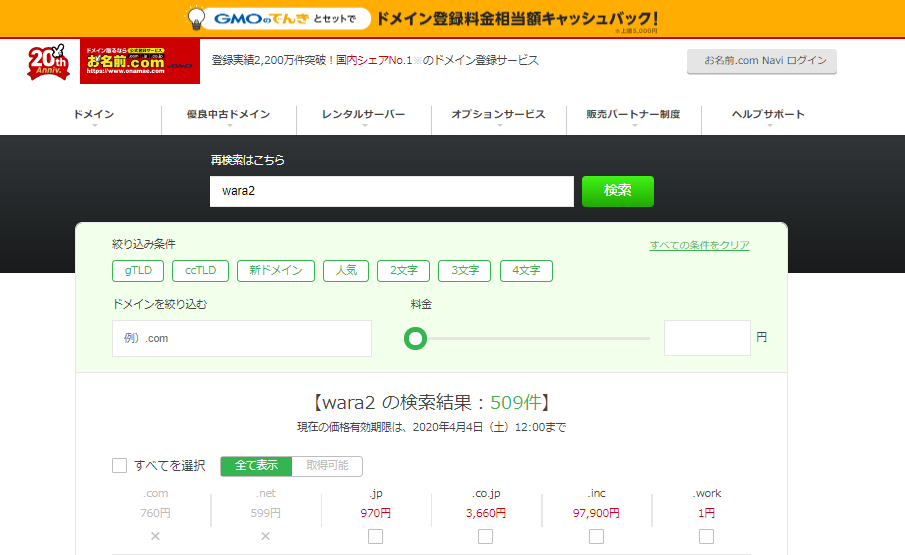The image size is (905, 555).
Task: Click the lightbulb icon in the banner
Action: (x=196, y=18)
